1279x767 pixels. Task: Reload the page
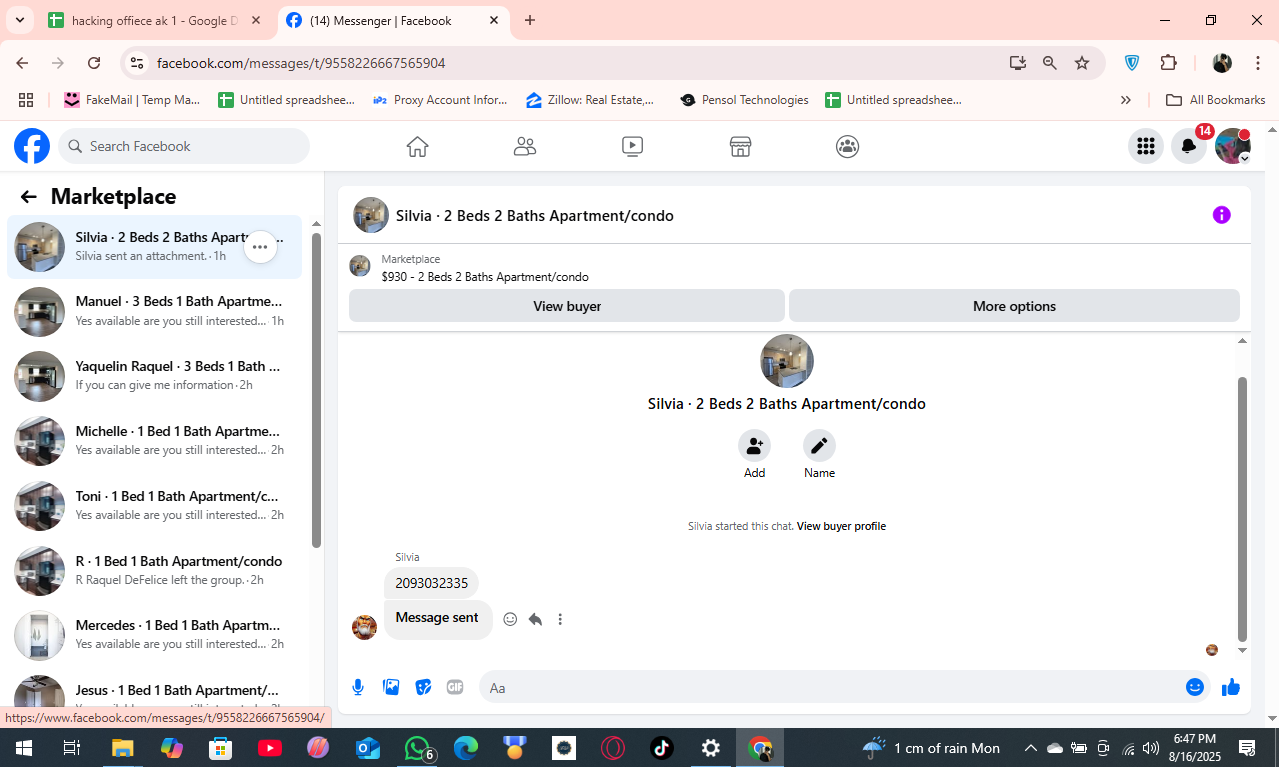94,63
